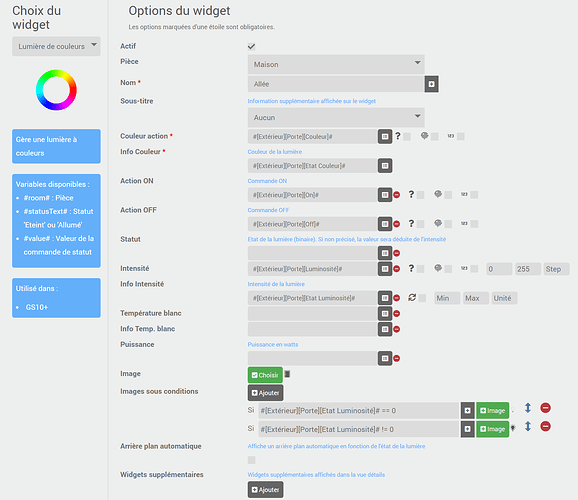The width and height of the screenshot is (578, 500).
Task: Expand the Pièce dropdown showing Maison
Action: pos(336,64)
